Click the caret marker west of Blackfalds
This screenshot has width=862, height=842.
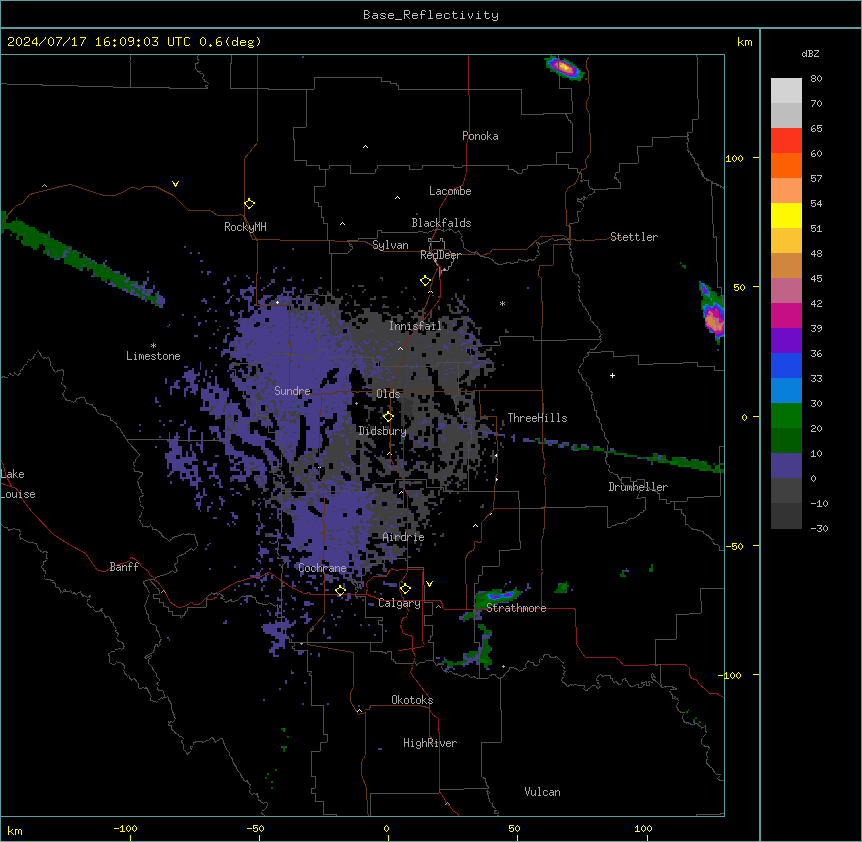pyautogui.click(x=342, y=224)
